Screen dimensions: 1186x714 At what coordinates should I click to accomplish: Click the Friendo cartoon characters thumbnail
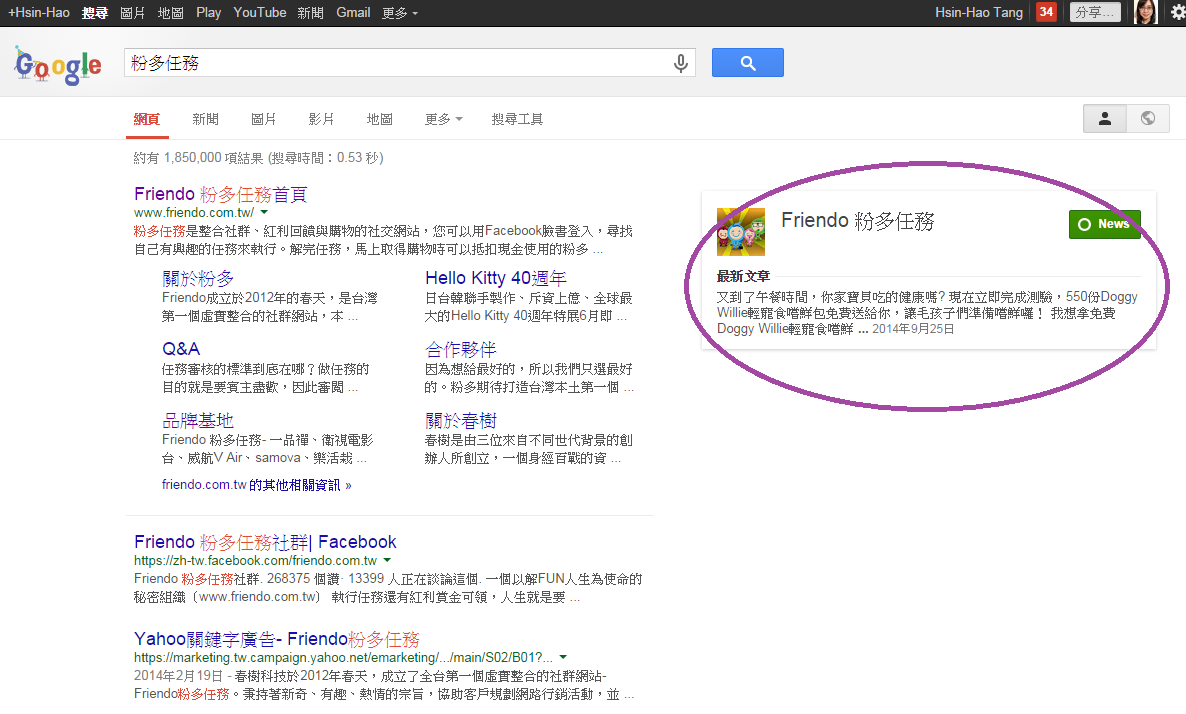pyautogui.click(x=741, y=232)
